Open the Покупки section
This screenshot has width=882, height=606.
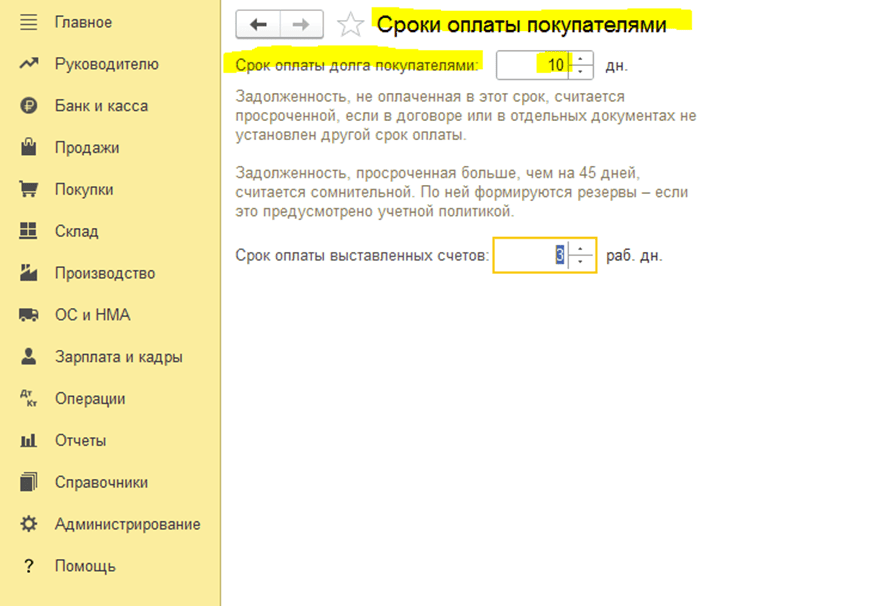click(x=84, y=190)
